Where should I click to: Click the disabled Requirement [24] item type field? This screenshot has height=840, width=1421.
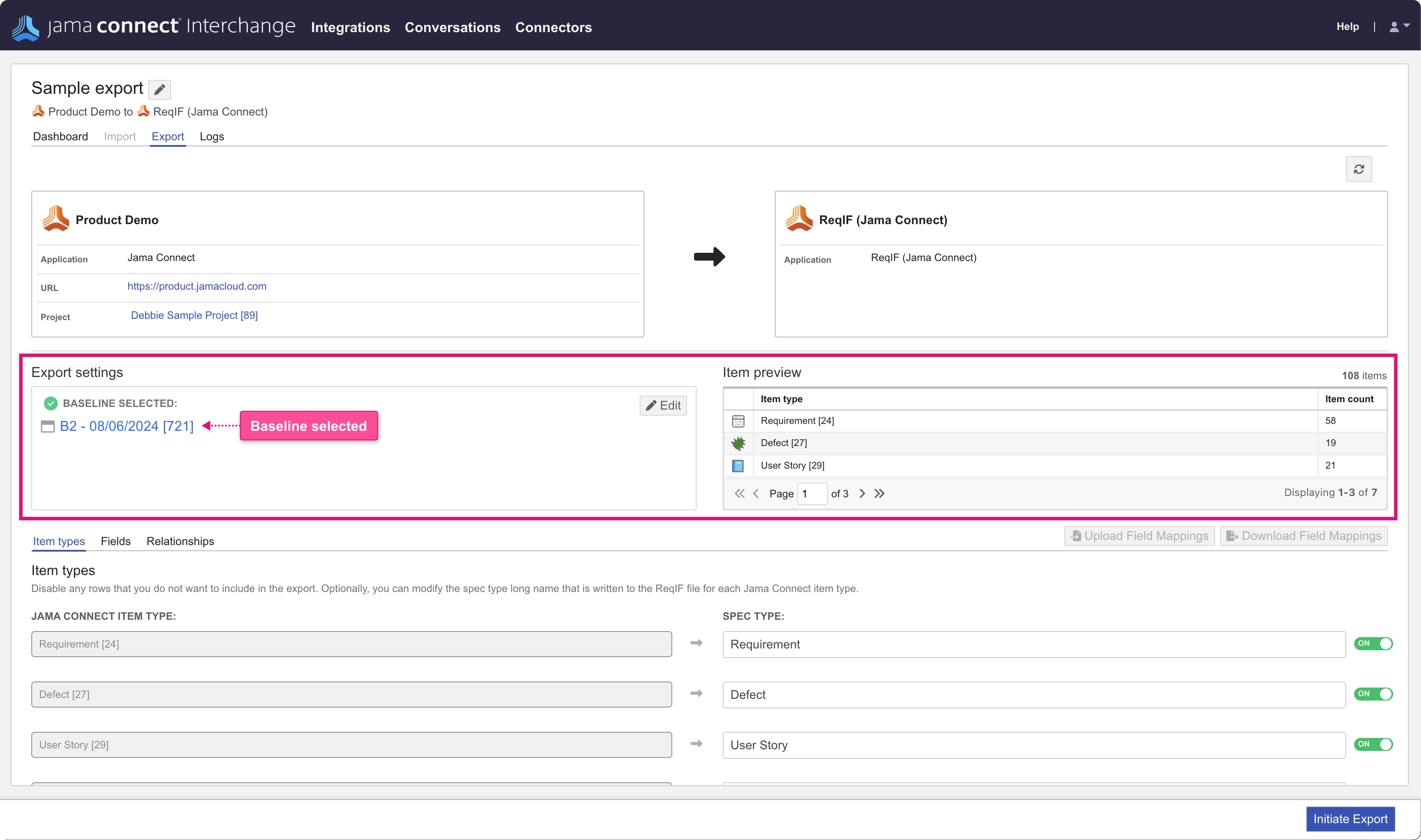coord(352,644)
